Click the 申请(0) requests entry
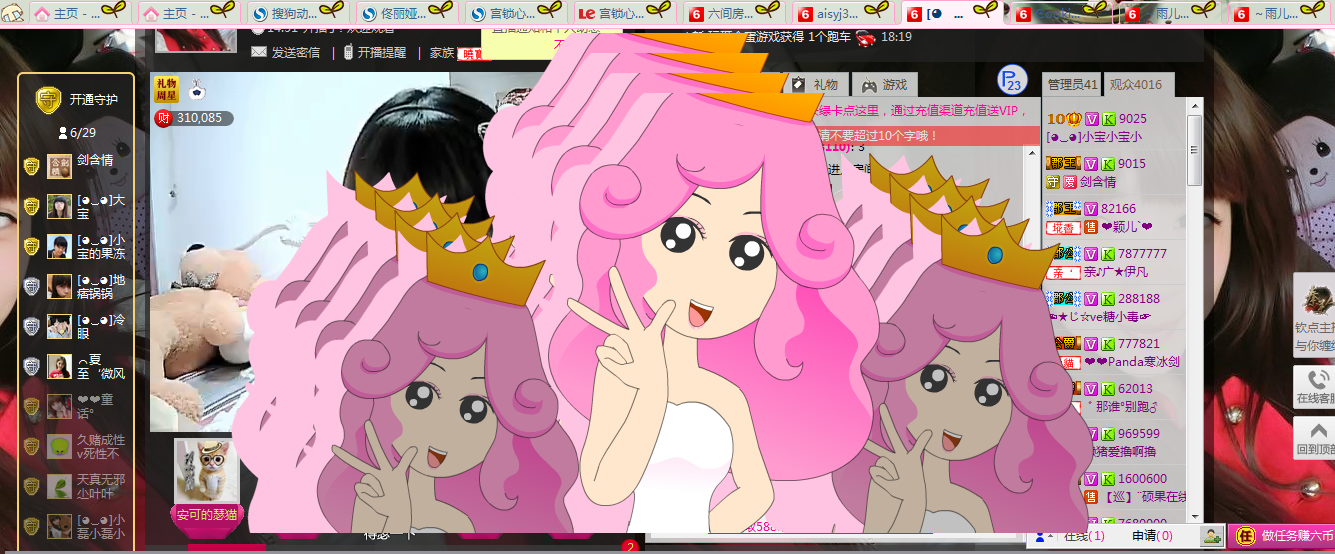This screenshot has width=1335, height=554. pyautogui.click(x=1153, y=537)
